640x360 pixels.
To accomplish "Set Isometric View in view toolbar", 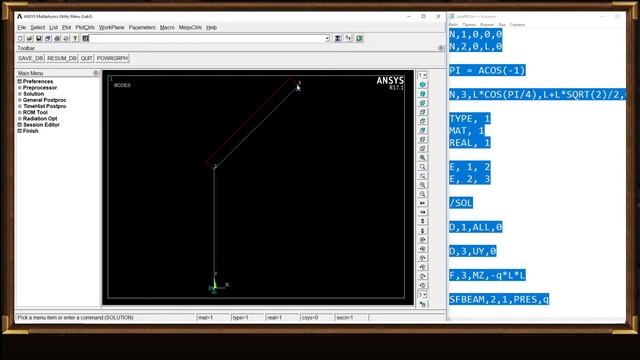I will tap(422, 84).
